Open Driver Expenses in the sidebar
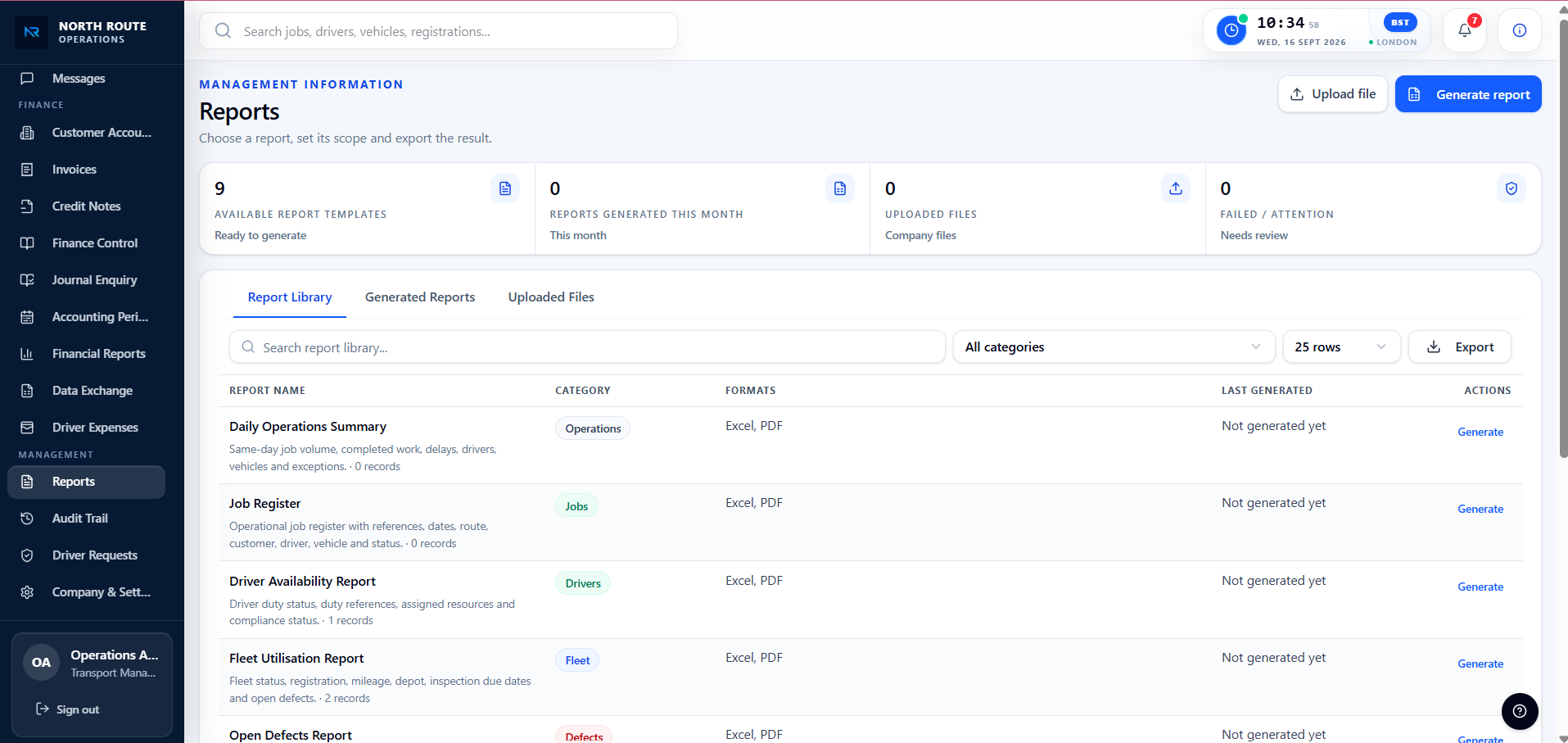Image resolution: width=1568 pixels, height=743 pixels. tap(86, 428)
